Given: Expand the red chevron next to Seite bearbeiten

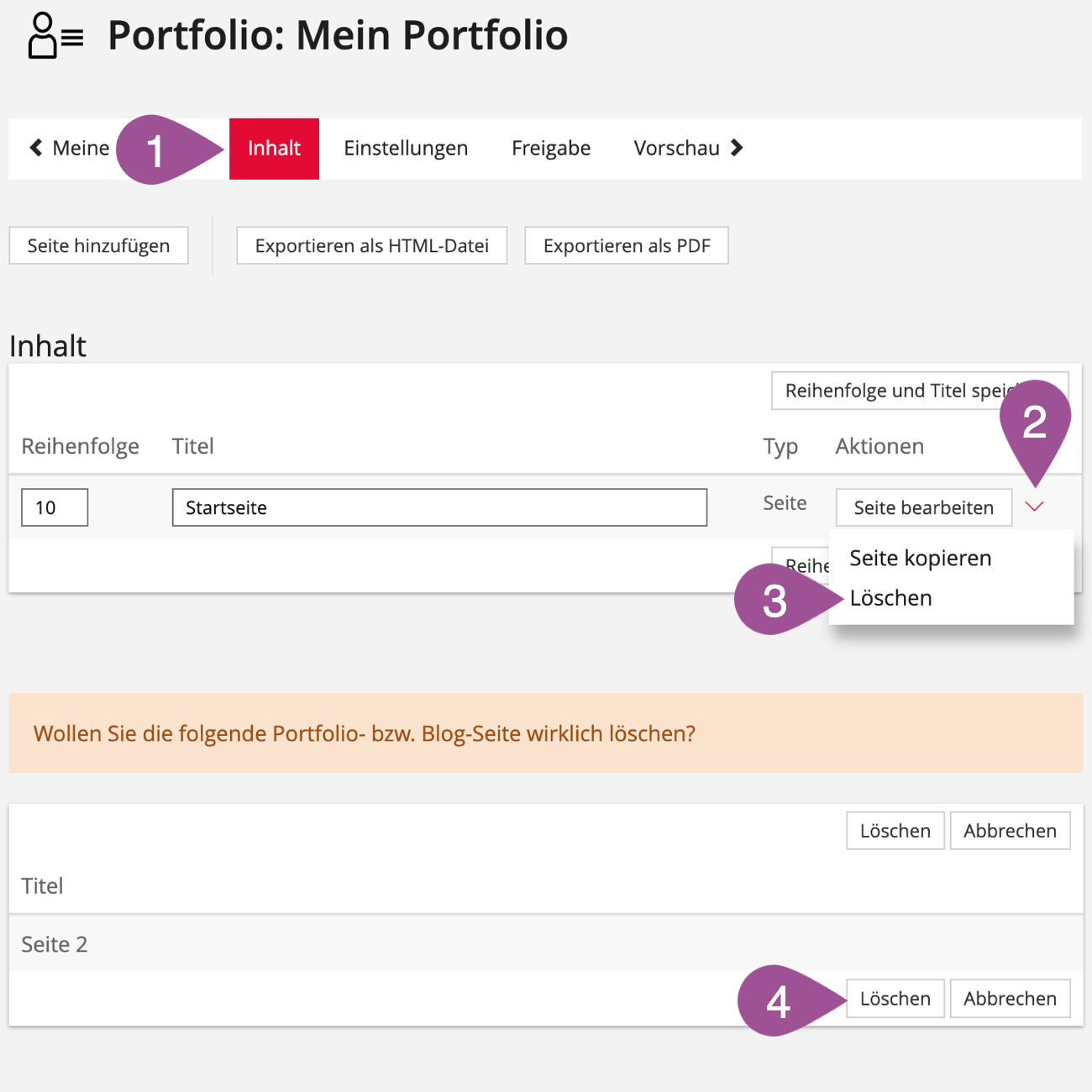Looking at the screenshot, I should coord(1034,507).
